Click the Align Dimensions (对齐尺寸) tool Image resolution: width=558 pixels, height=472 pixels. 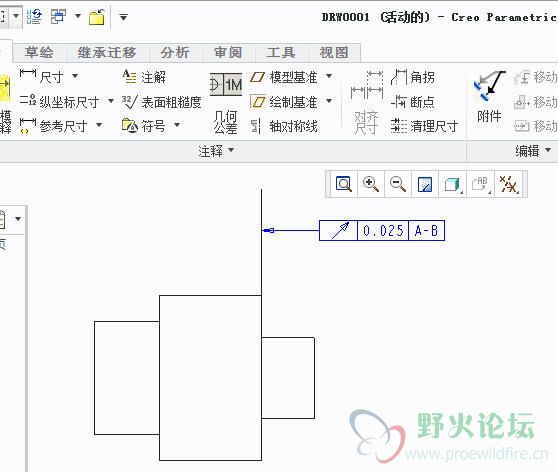pos(367,103)
